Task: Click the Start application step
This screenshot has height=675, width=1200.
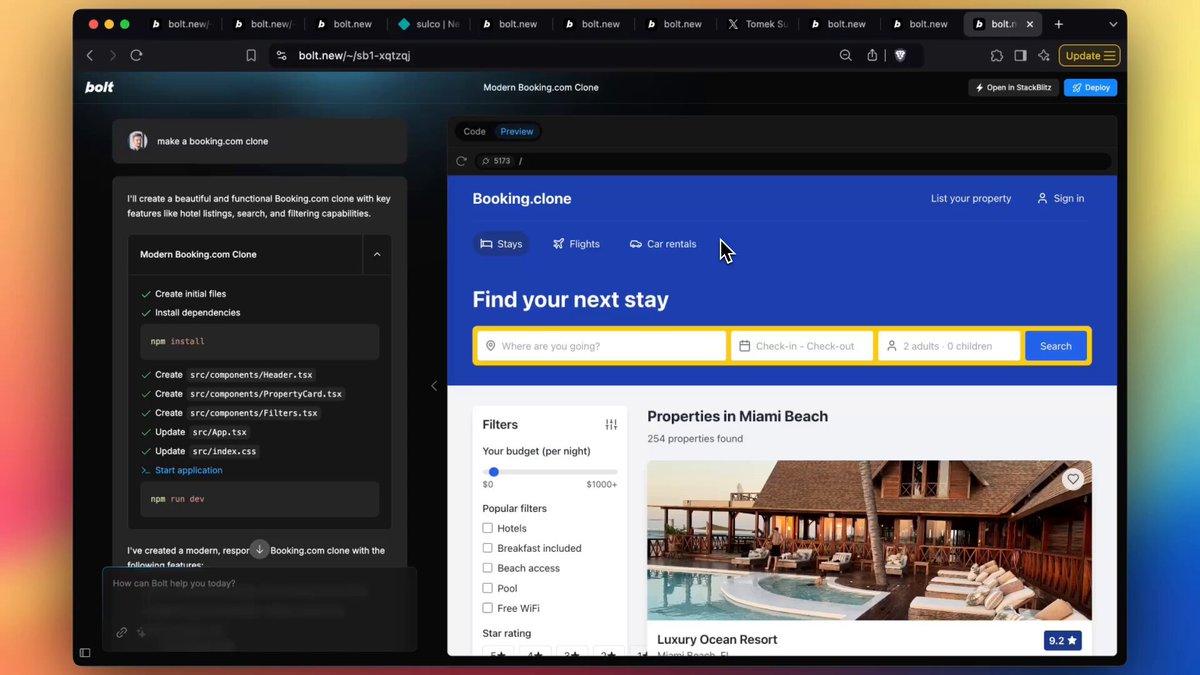Action: [x=188, y=470]
